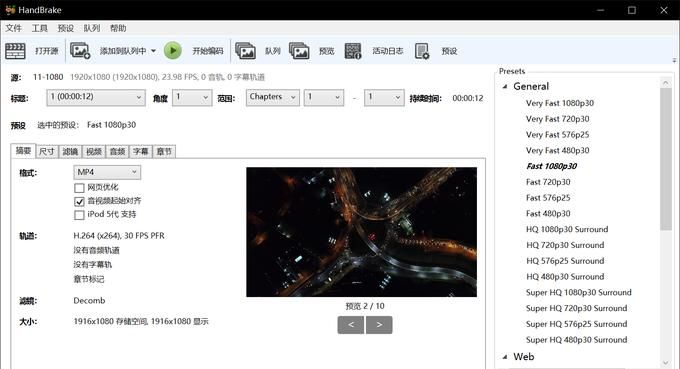Select the Very Fast 1080p30 preset
Image resolution: width=680 pixels, height=369 pixels.
(560, 103)
